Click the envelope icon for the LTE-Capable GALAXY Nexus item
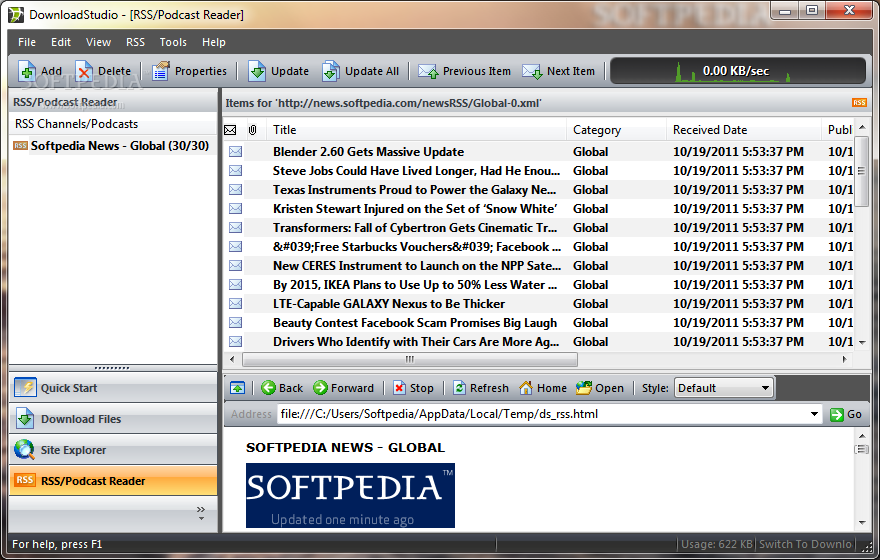Screen dimensions: 880x560 pos(236,304)
